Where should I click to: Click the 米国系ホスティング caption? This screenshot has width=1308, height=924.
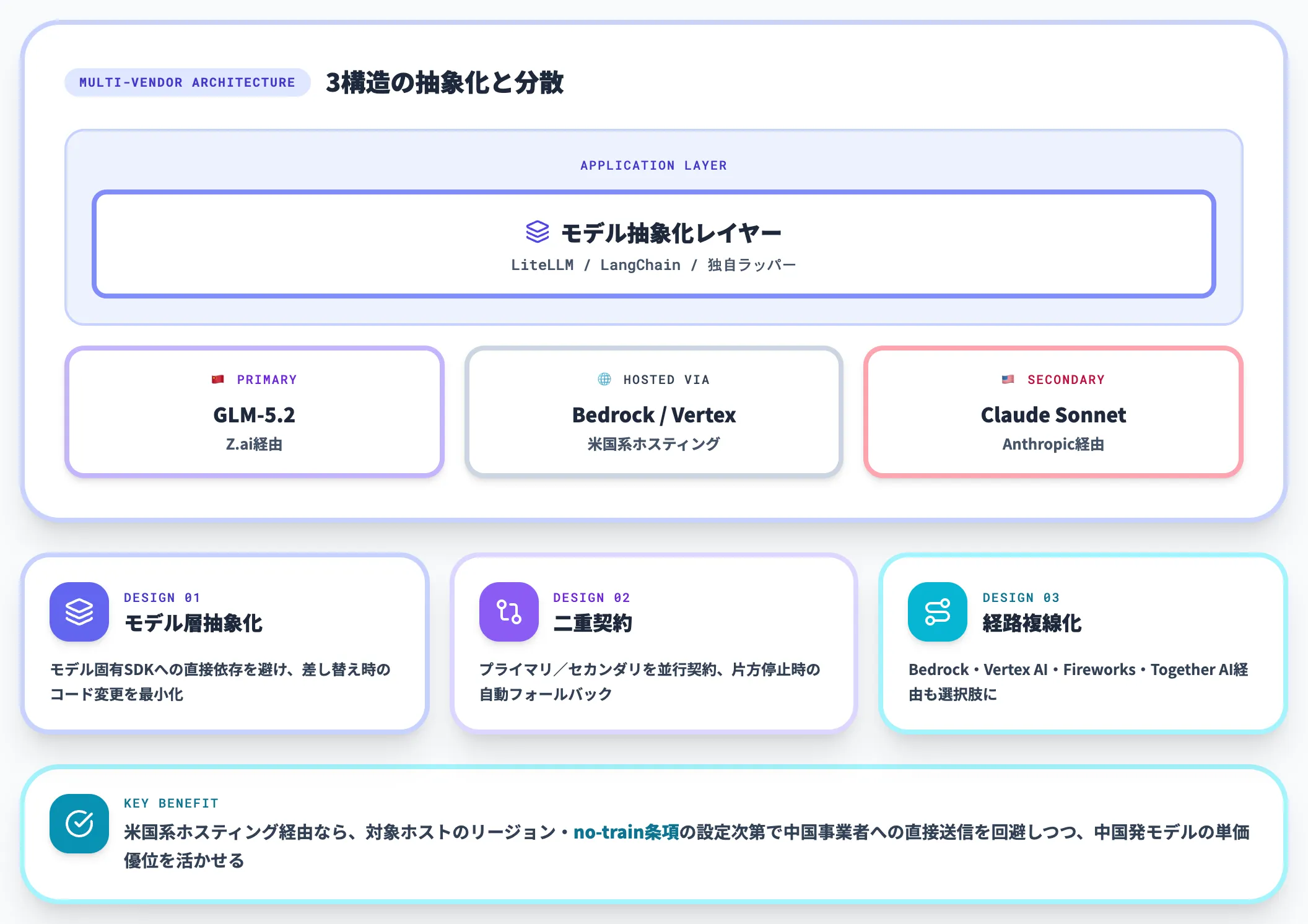(654, 444)
